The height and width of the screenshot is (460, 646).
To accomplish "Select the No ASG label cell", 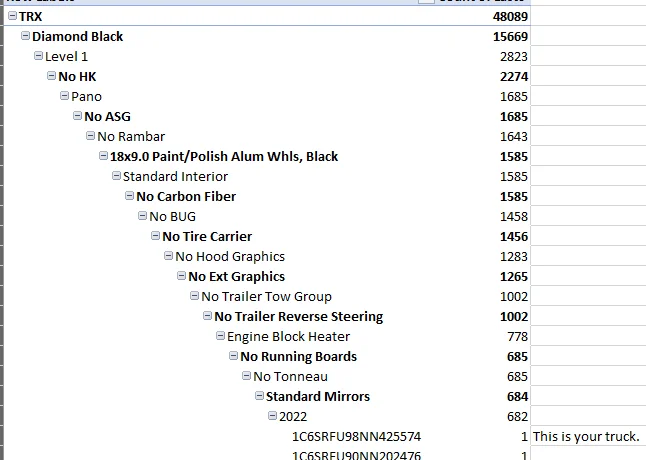I will (107, 117).
